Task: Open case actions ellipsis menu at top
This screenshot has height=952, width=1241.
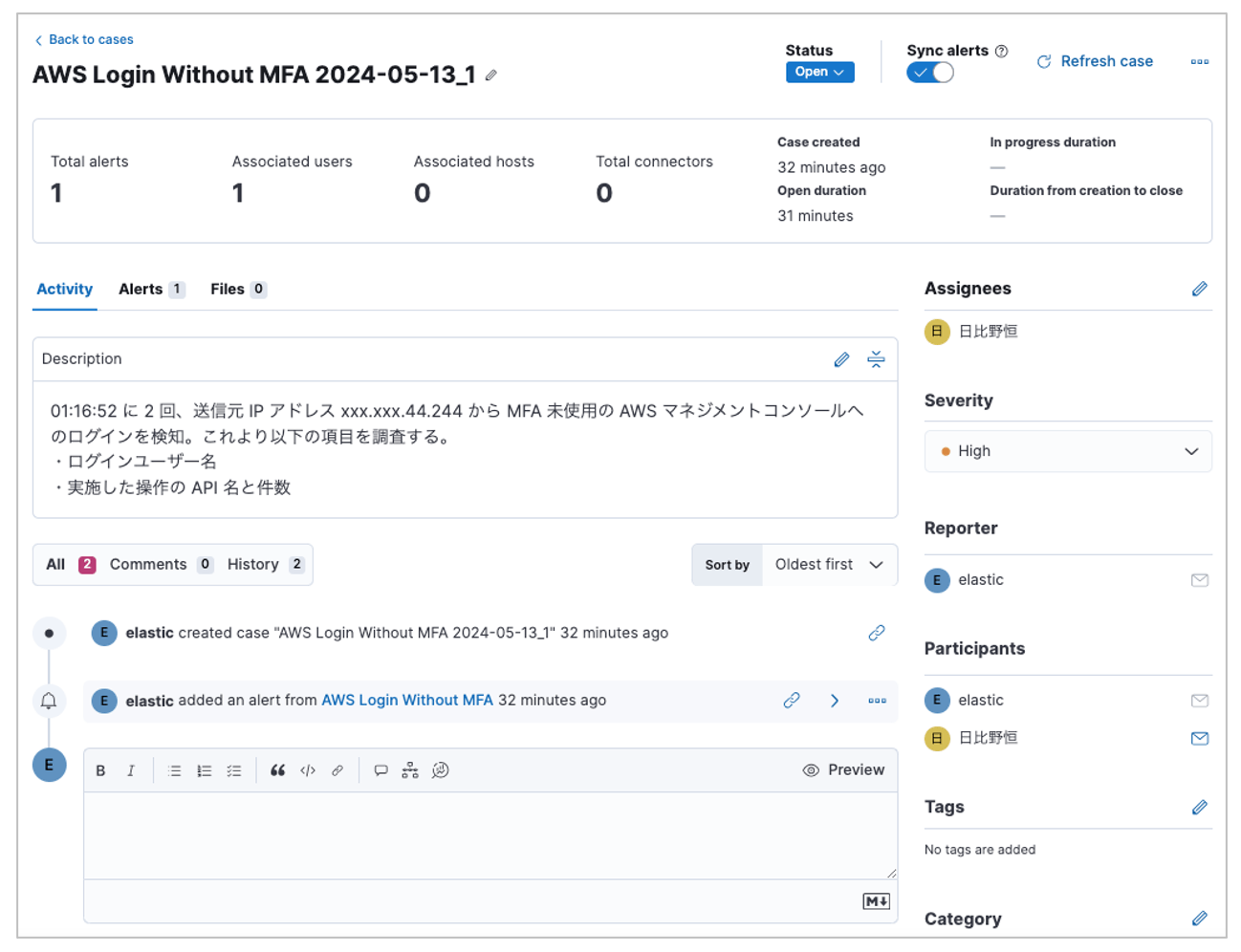Action: [x=1199, y=61]
